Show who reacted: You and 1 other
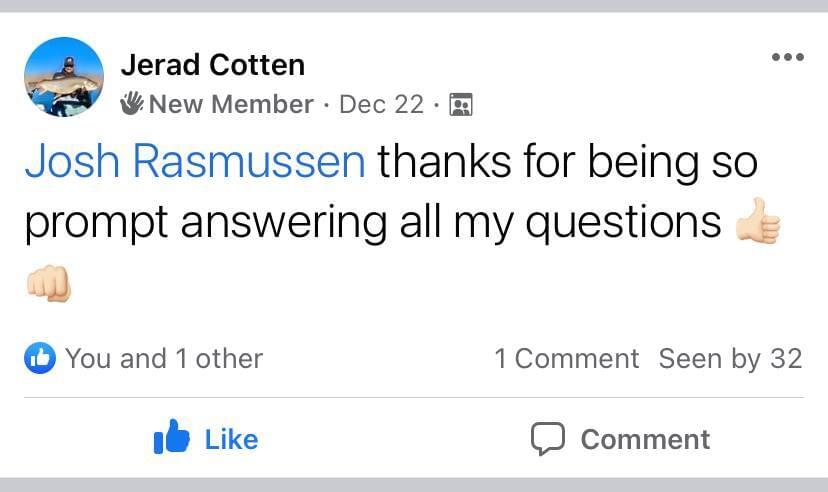Viewport: 828px width, 492px height. [164, 358]
